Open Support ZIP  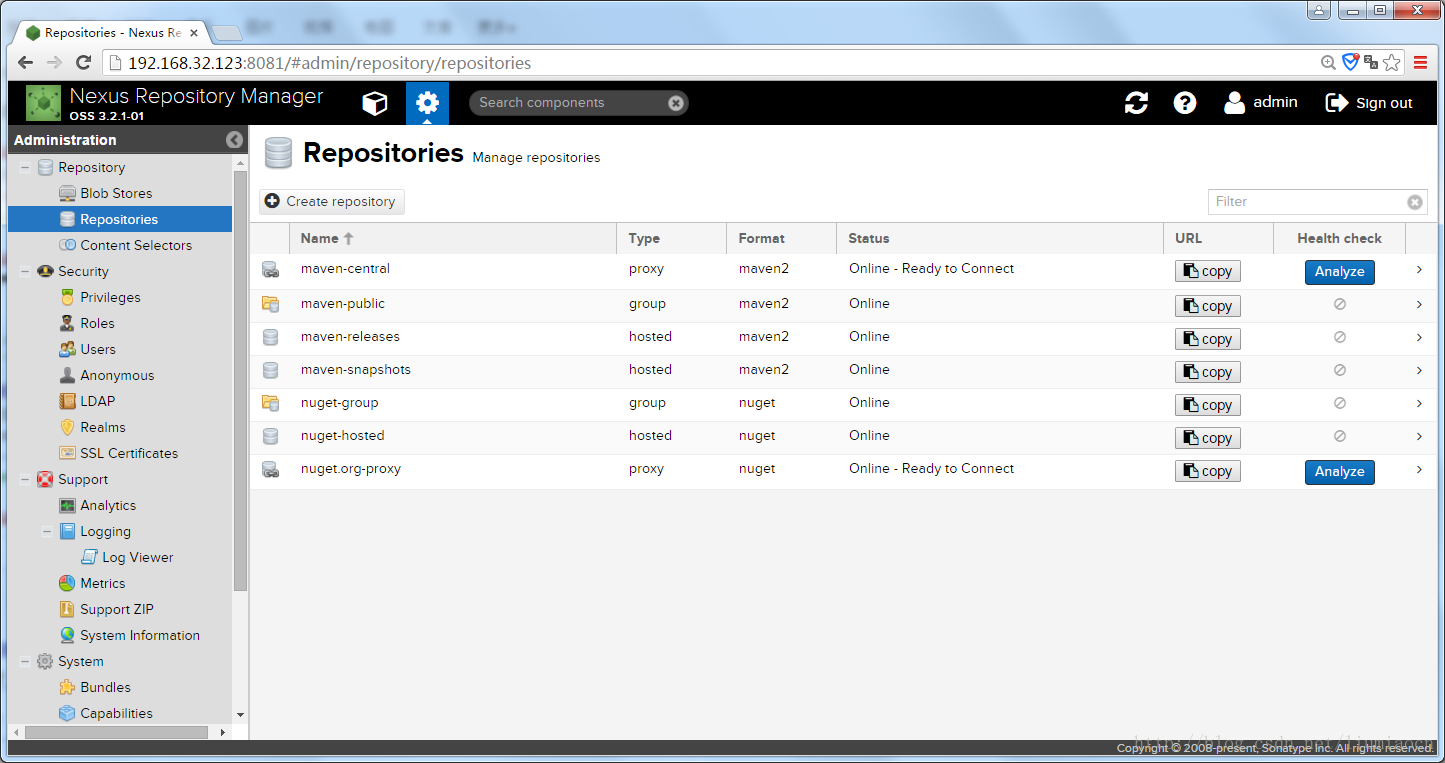[117, 609]
